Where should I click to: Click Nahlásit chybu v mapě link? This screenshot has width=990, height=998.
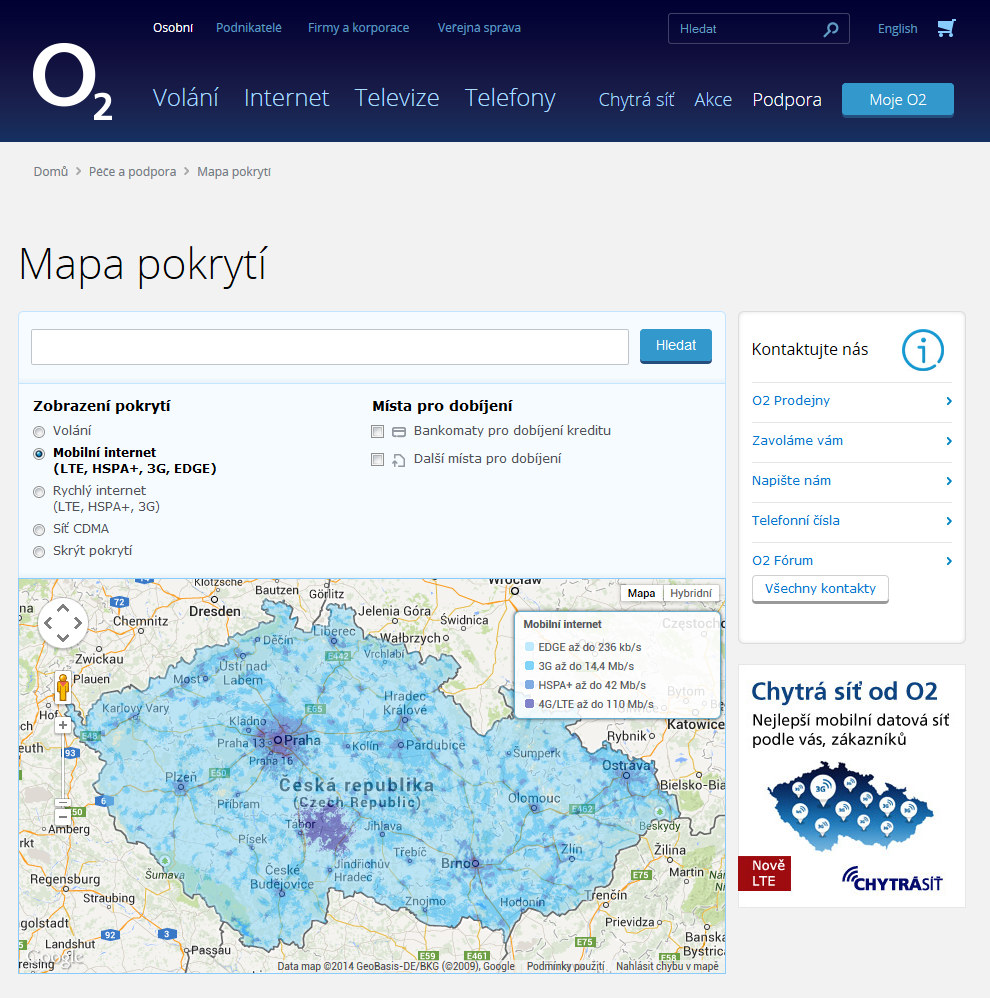667,966
